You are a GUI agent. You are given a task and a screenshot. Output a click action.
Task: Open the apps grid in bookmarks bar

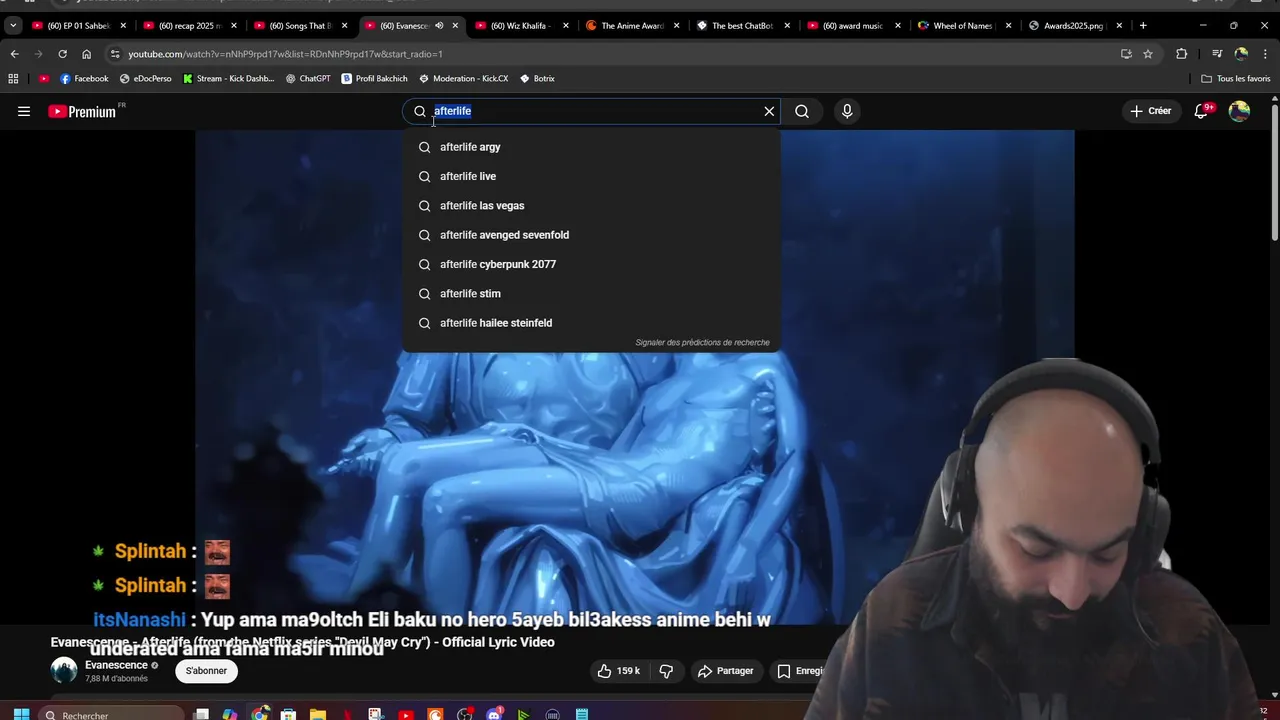tap(13, 78)
